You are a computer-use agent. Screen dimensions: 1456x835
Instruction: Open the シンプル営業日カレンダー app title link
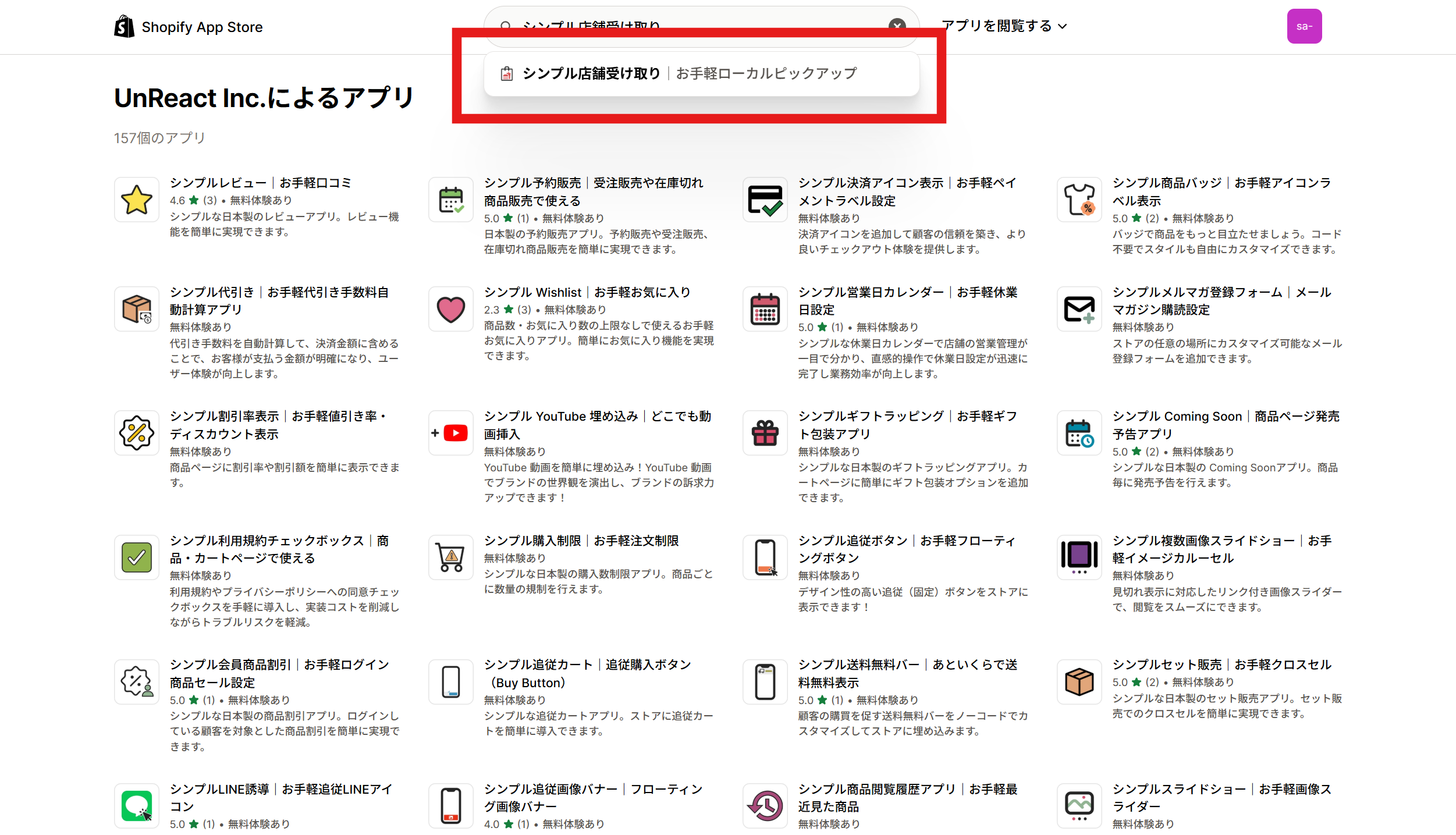(x=908, y=301)
